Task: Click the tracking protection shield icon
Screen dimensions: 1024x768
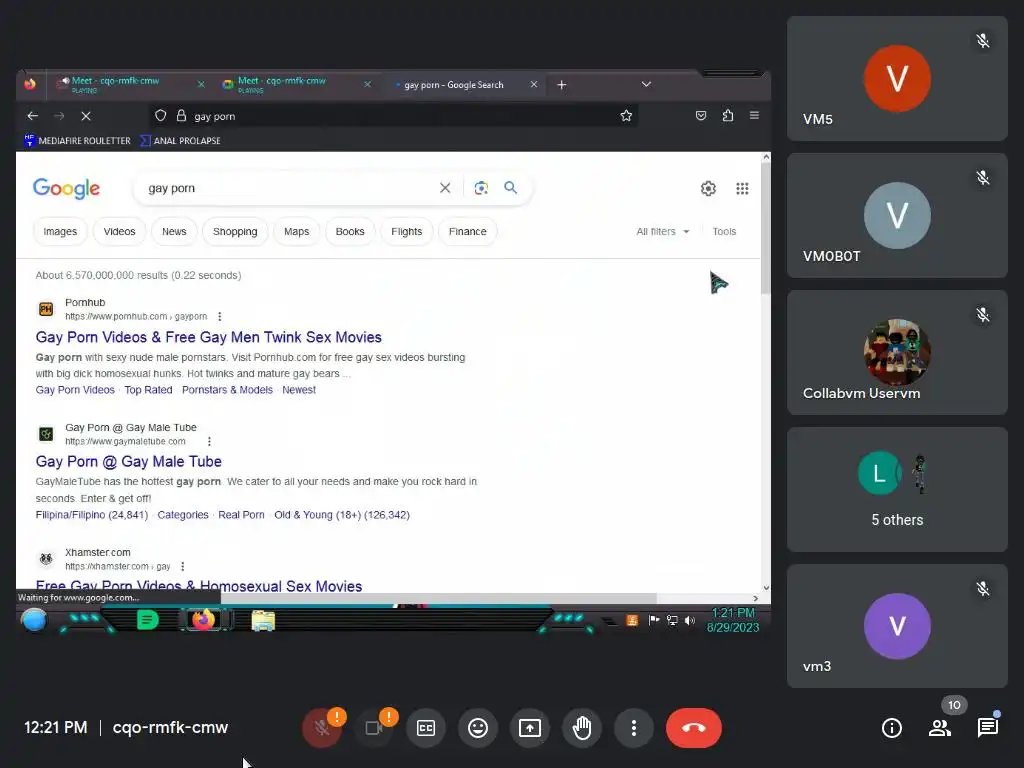Action: (x=161, y=116)
